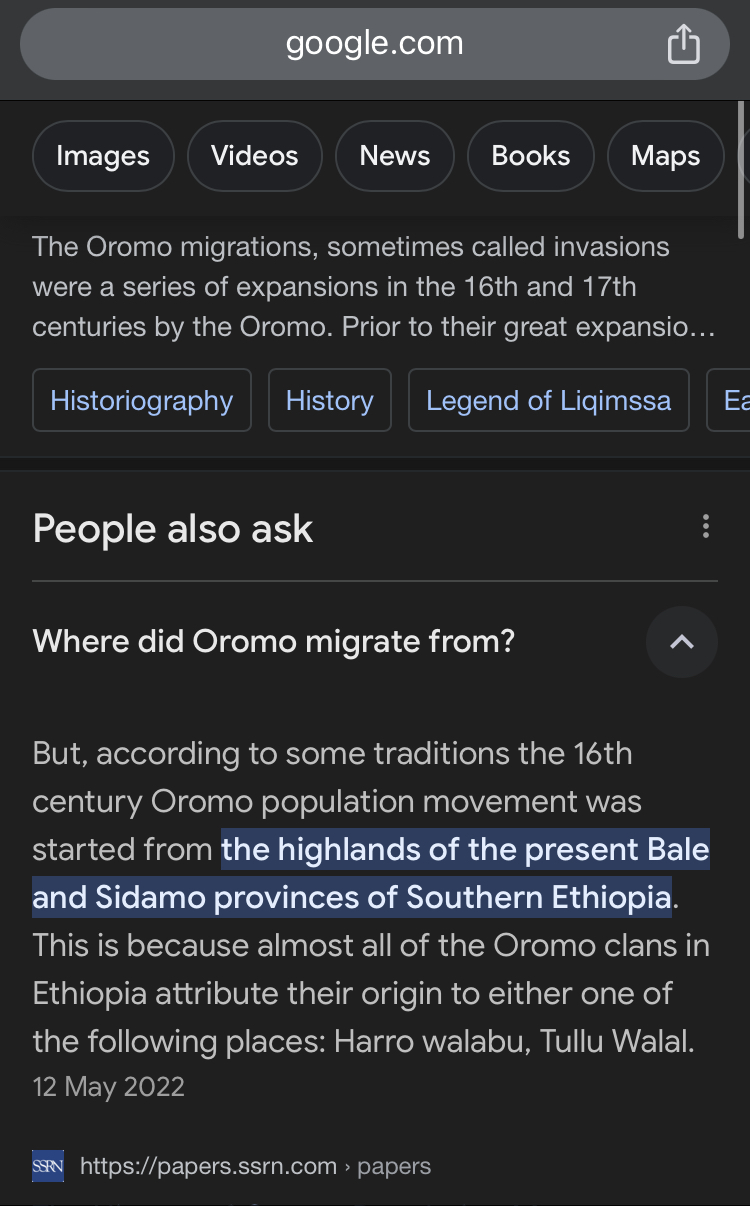The height and width of the screenshot is (1206, 750).
Task: Open the three-dot People also ask menu
Action: coord(706,526)
